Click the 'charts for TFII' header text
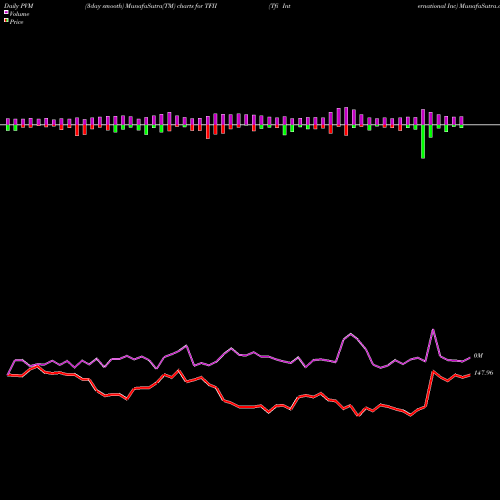The image size is (500, 500). coord(197,6)
